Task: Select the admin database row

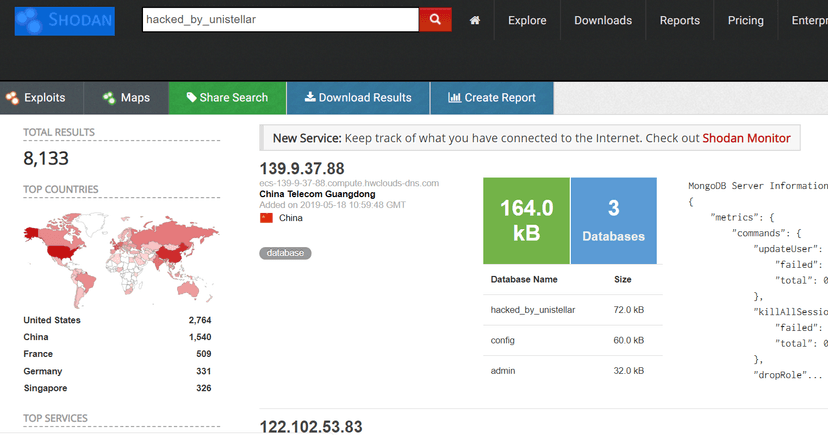Action: click(572, 371)
